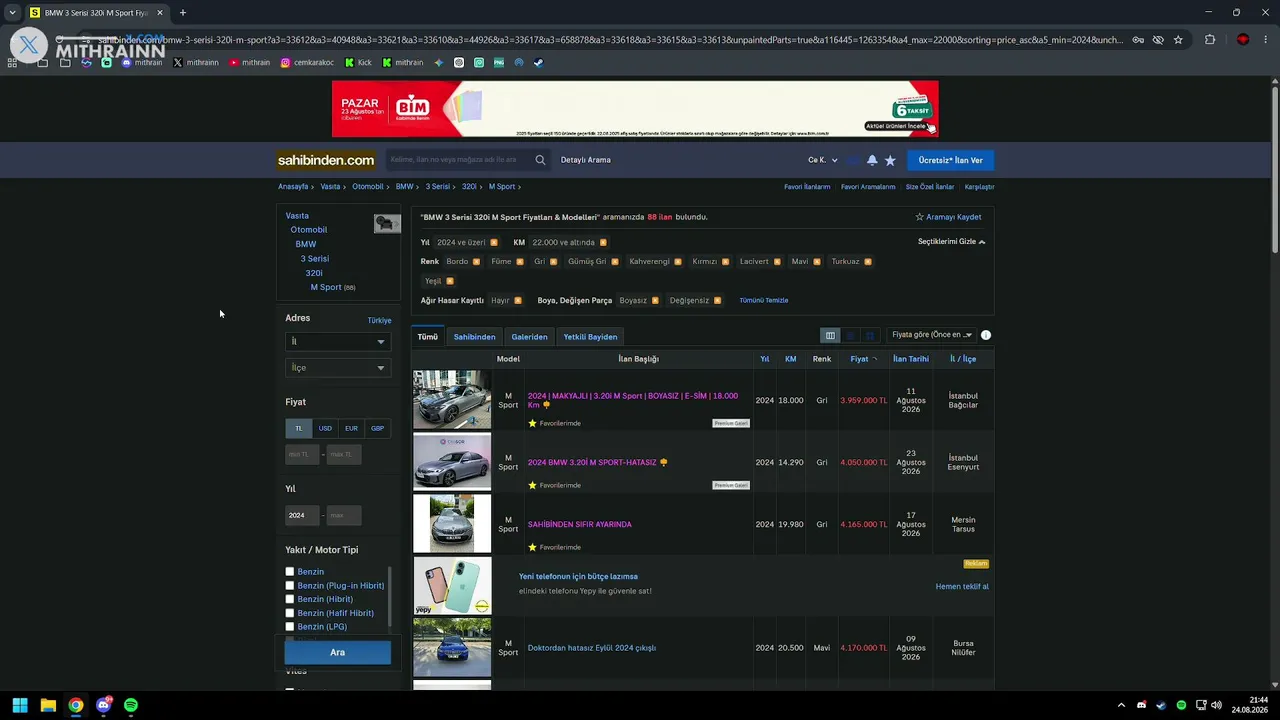Remove the Gümüş Gri color filter
The height and width of the screenshot is (720, 1280).
615,262
